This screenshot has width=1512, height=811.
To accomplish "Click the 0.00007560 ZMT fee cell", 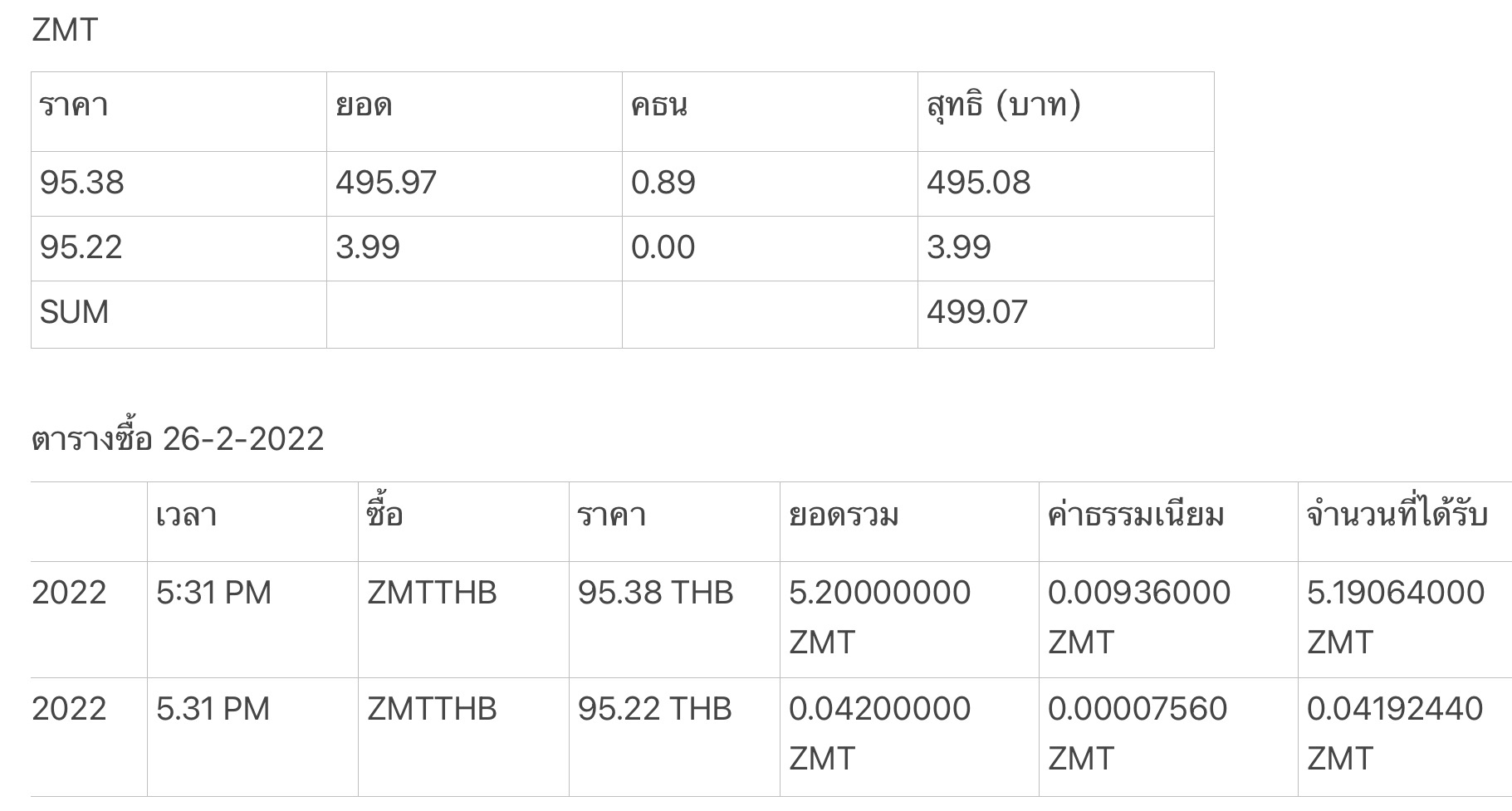I will coord(1168,736).
